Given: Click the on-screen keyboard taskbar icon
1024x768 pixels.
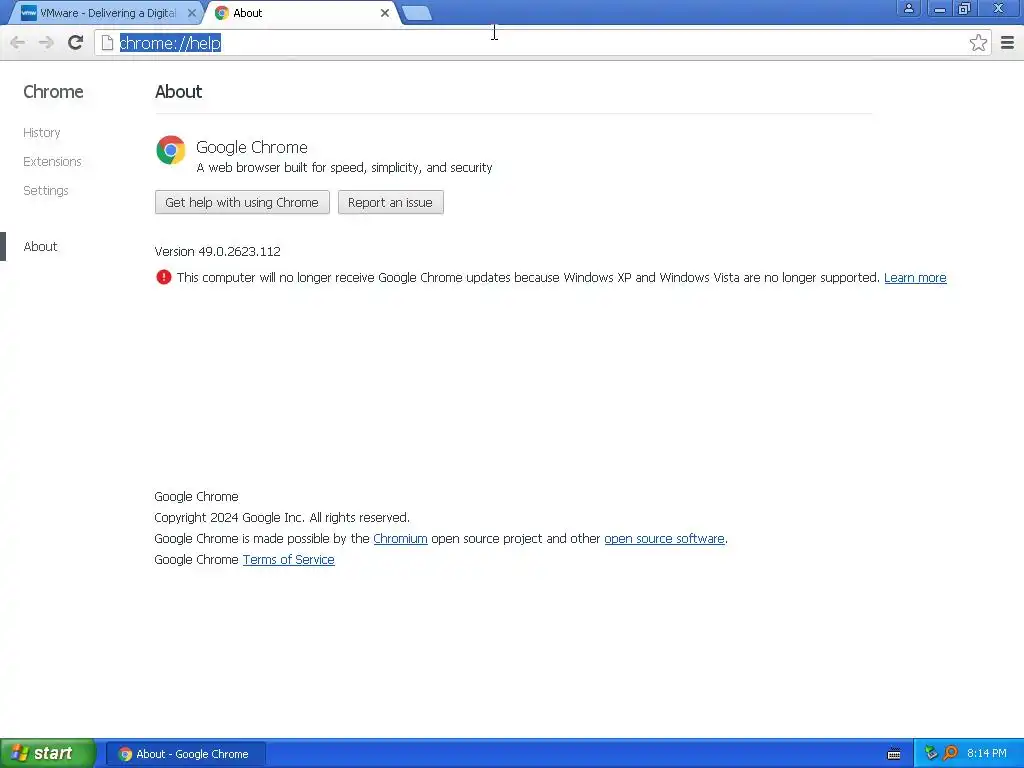Looking at the screenshot, I should point(894,754).
